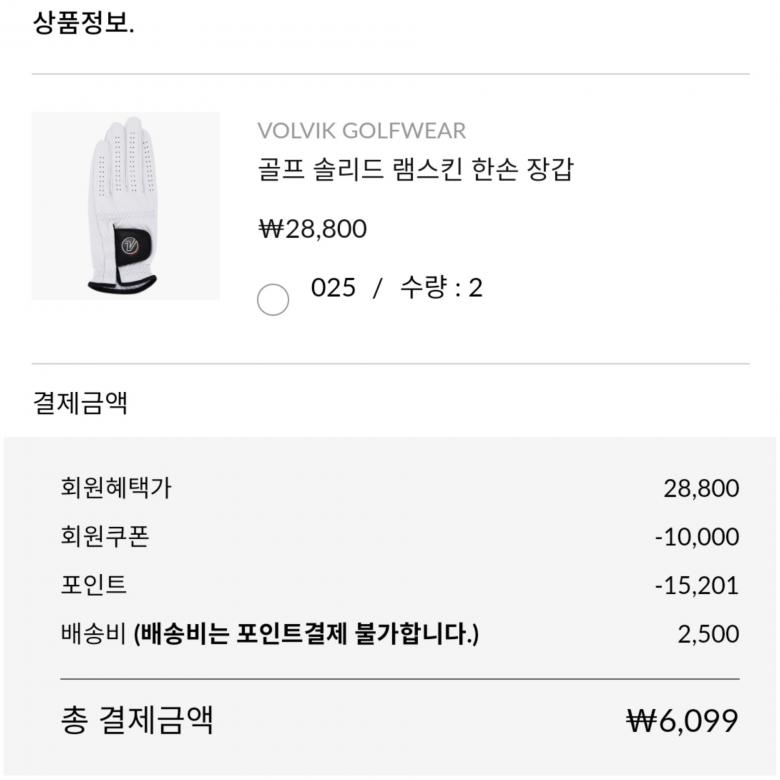Select the 회원쿠폰 row label
The height and width of the screenshot is (780, 780).
pyautogui.click(x=105, y=536)
